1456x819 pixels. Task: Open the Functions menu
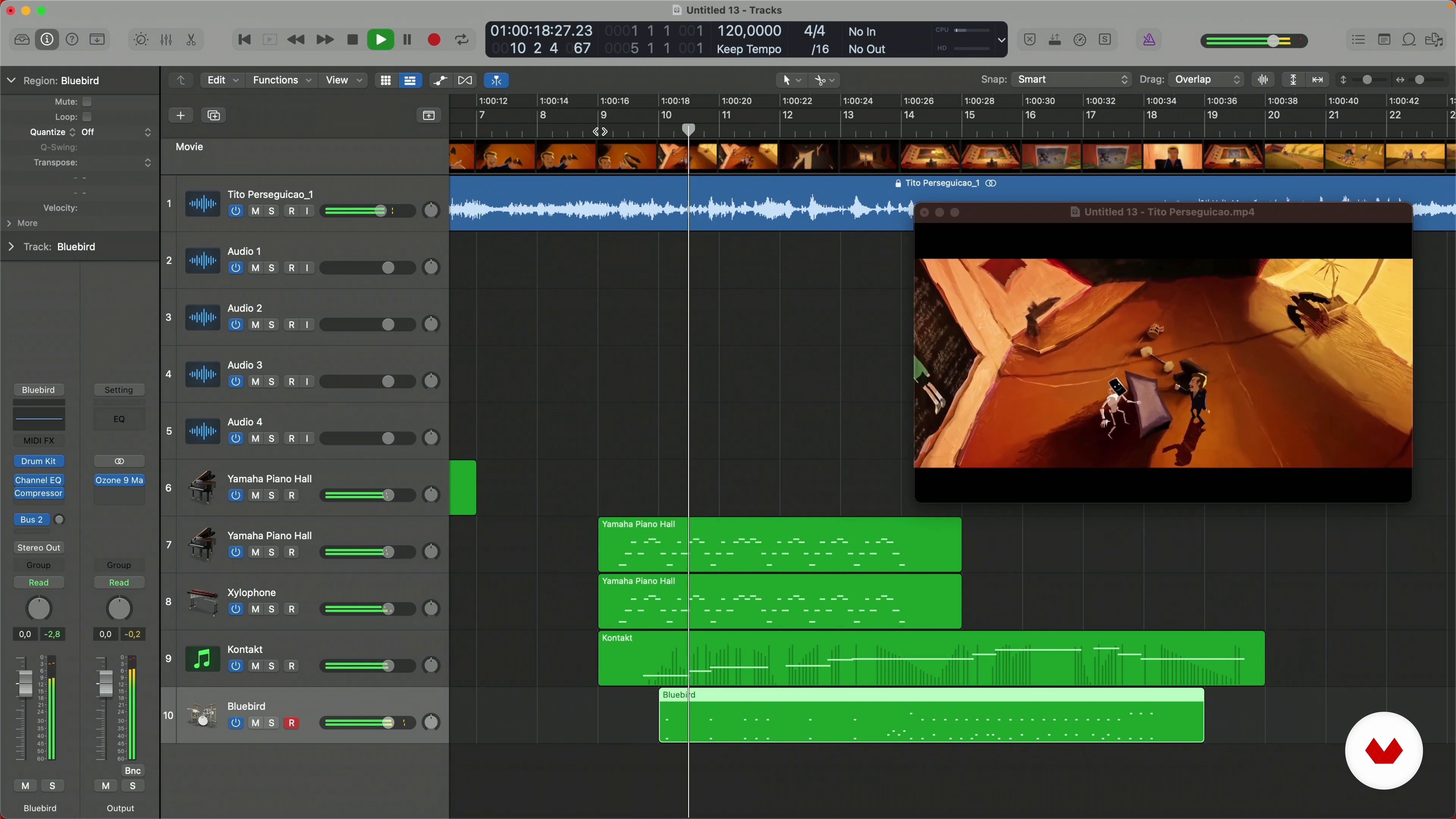tap(281, 80)
